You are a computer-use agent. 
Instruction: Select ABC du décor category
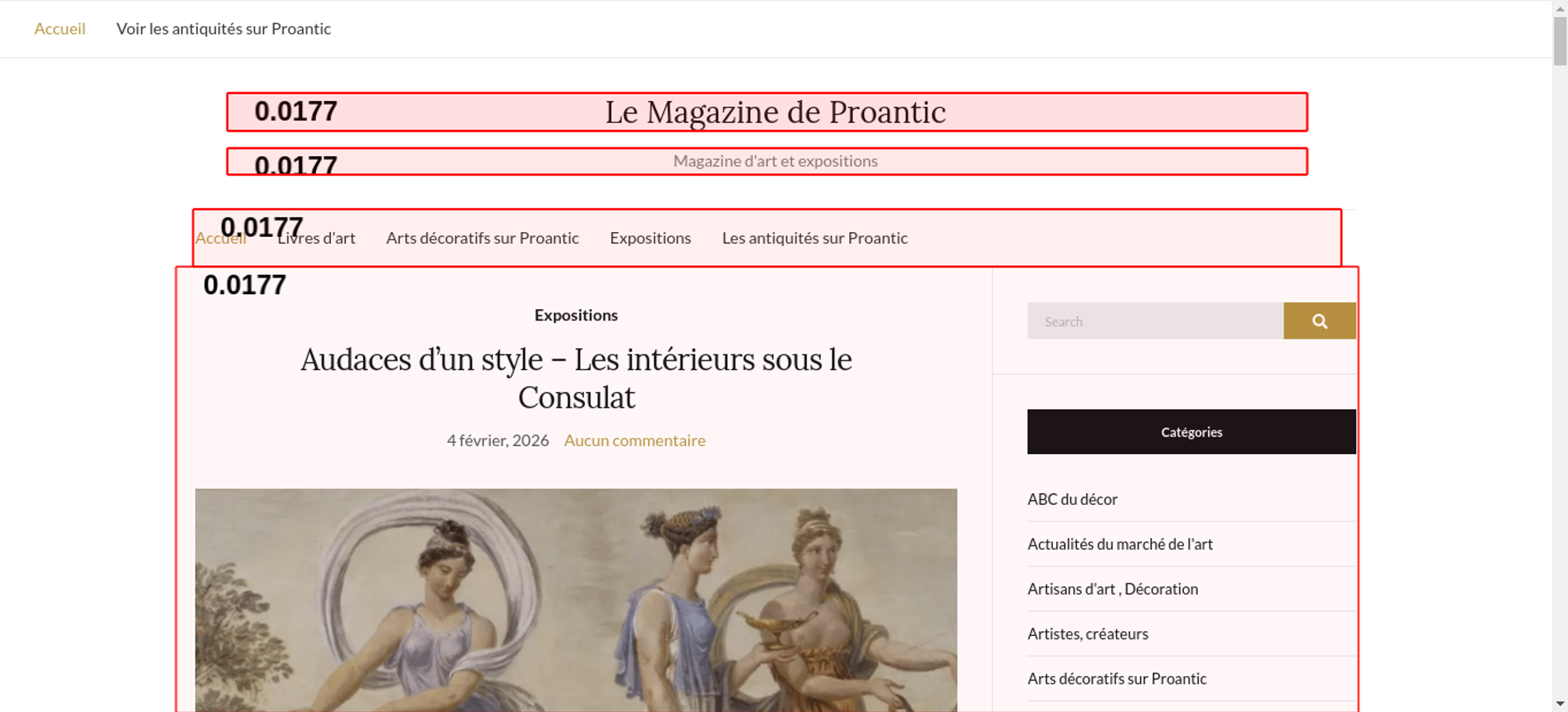tap(1072, 499)
